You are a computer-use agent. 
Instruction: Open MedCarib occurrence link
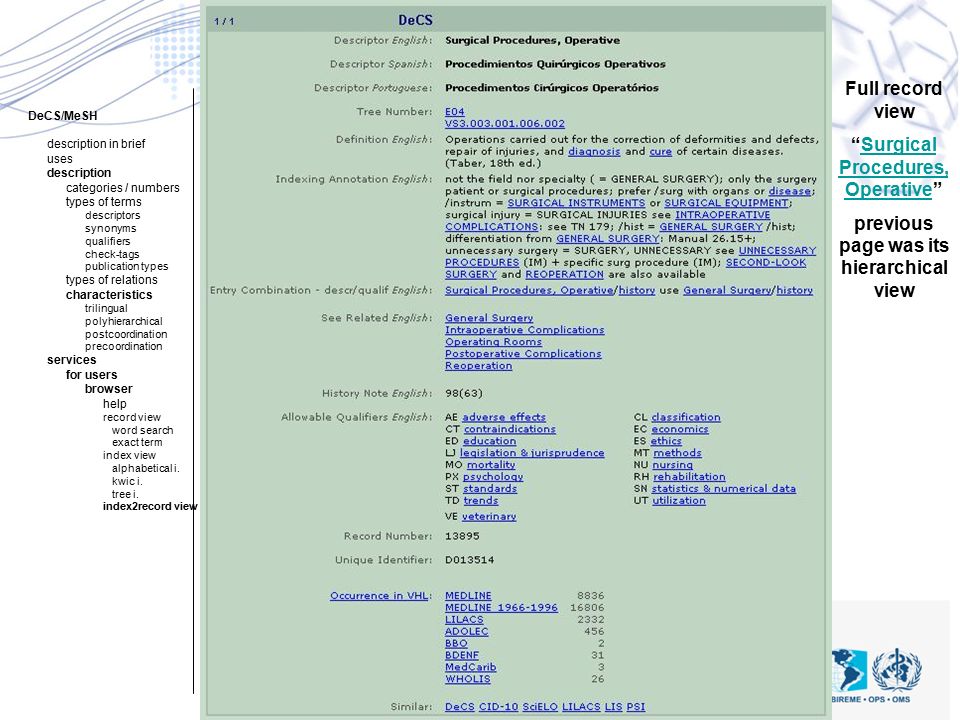click(x=470, y=667)
